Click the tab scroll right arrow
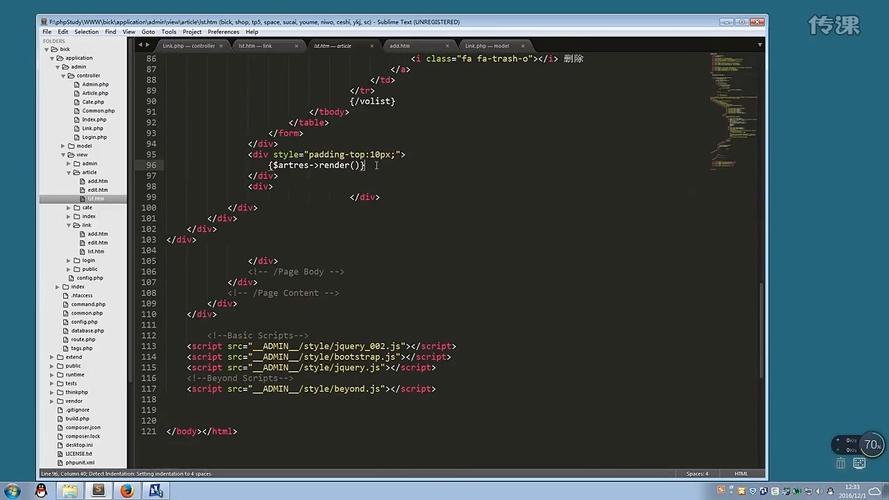Screen dimensions: 889x500 click(146, 46)
